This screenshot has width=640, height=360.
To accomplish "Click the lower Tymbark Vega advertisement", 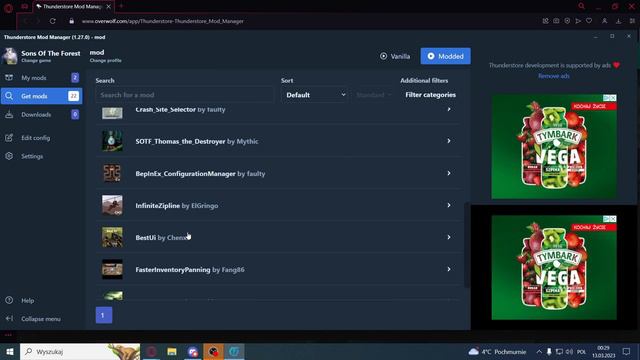I will click(554, 267).
